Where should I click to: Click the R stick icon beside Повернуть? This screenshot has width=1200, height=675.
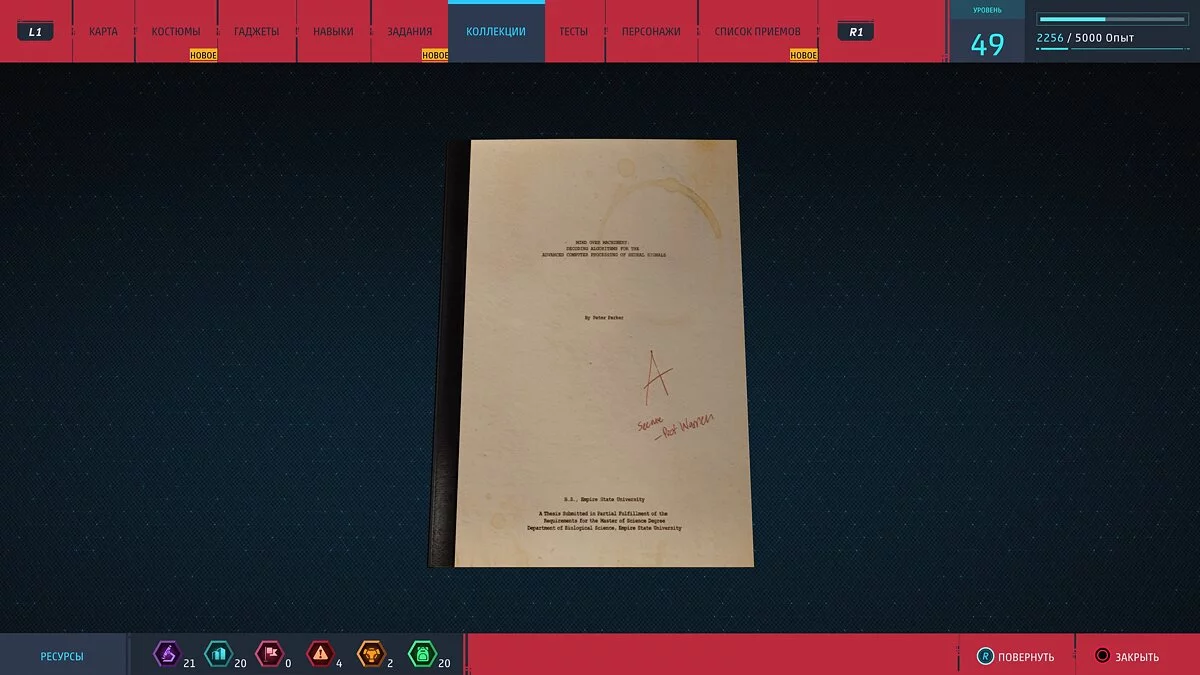click(x=984, y=657)
